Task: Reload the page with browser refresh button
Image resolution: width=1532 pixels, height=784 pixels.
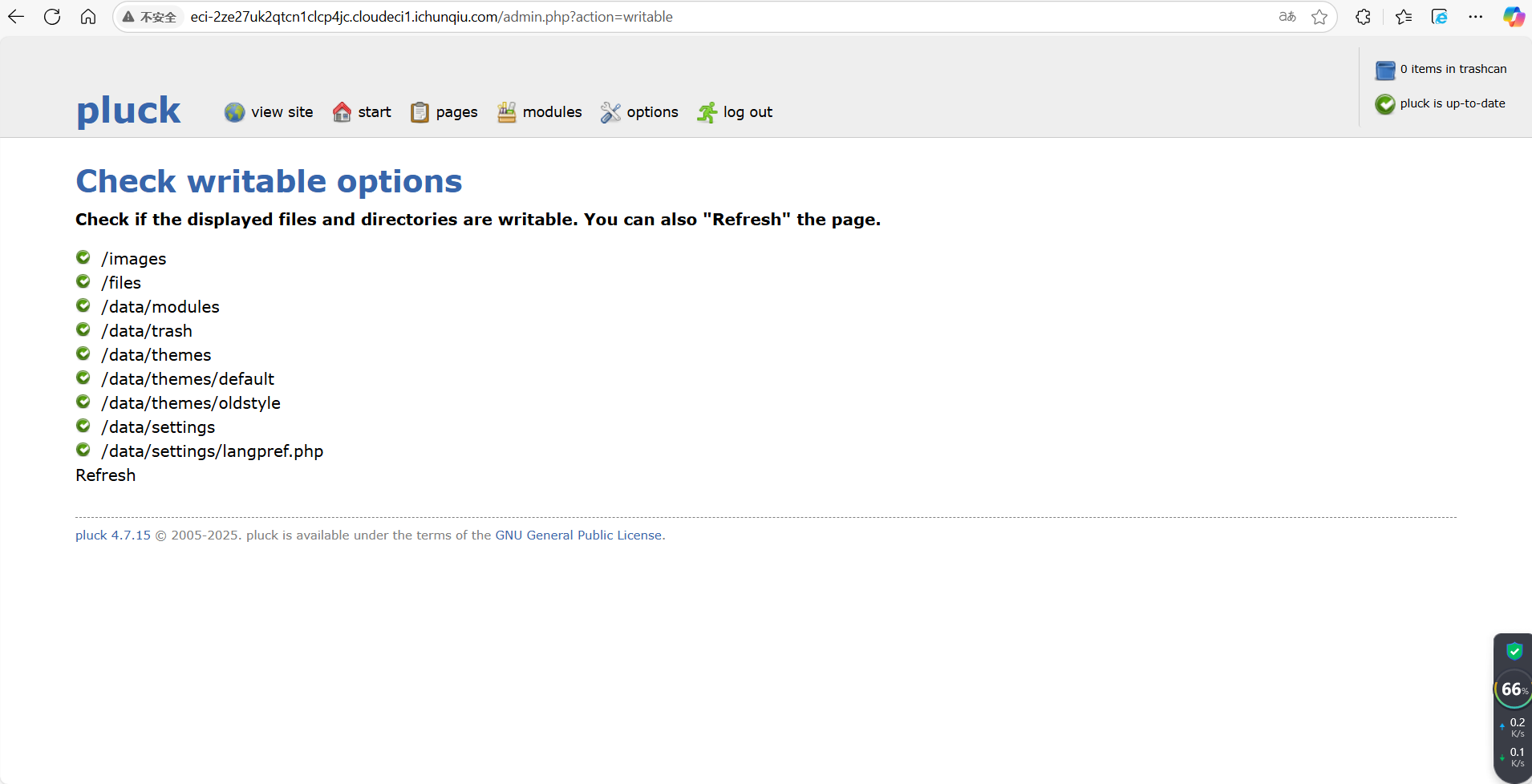Action: click(52, 17)
